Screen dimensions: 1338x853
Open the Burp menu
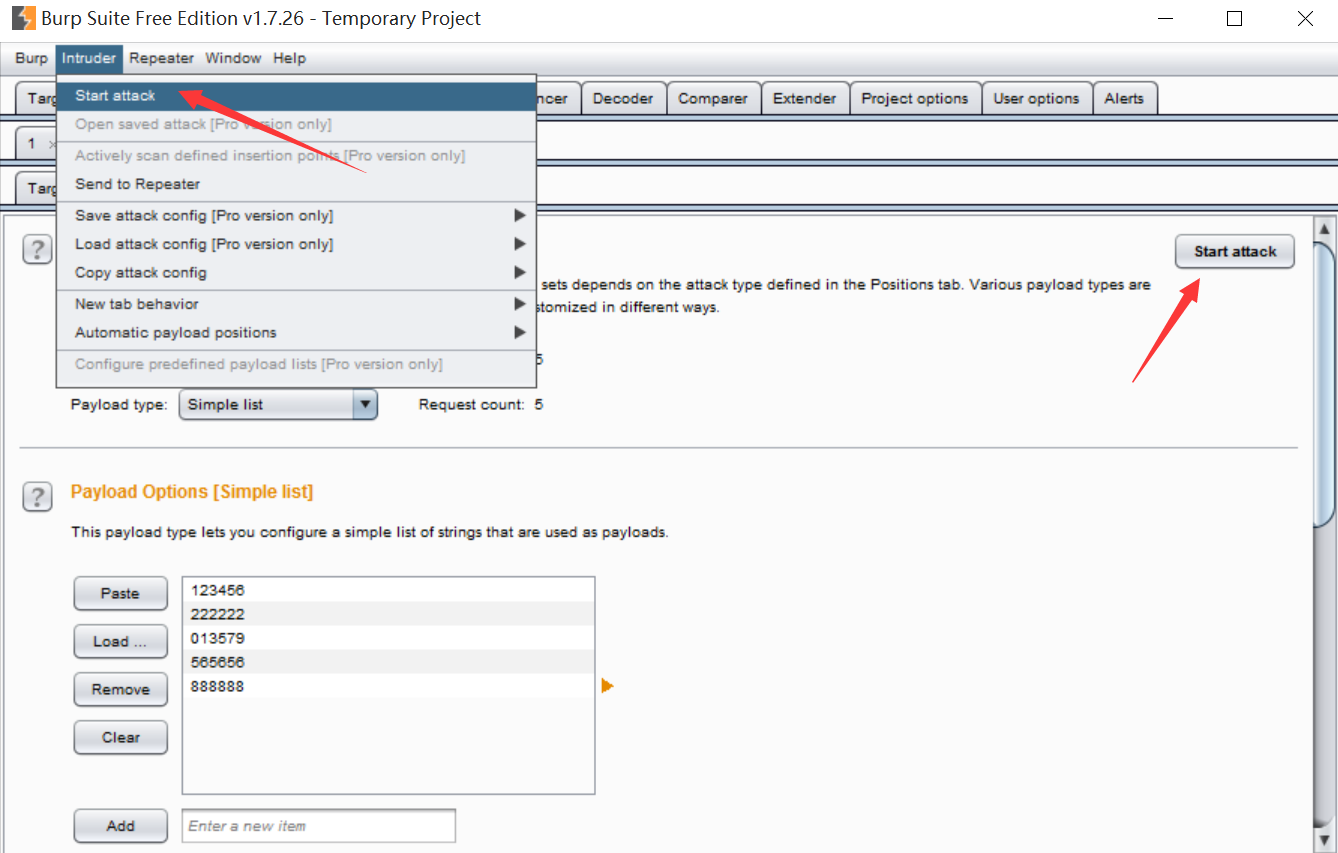click(31, 58)
